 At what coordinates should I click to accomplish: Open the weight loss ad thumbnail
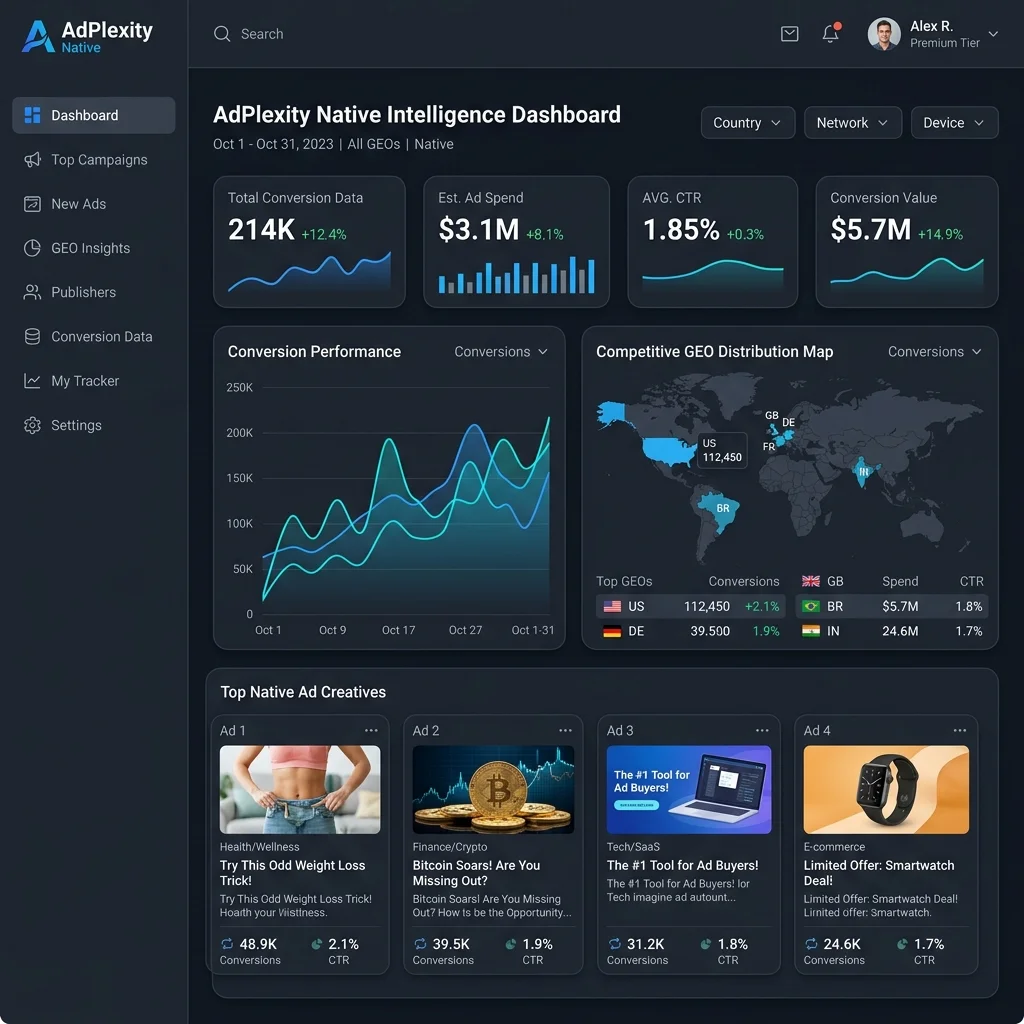[300, 790]
